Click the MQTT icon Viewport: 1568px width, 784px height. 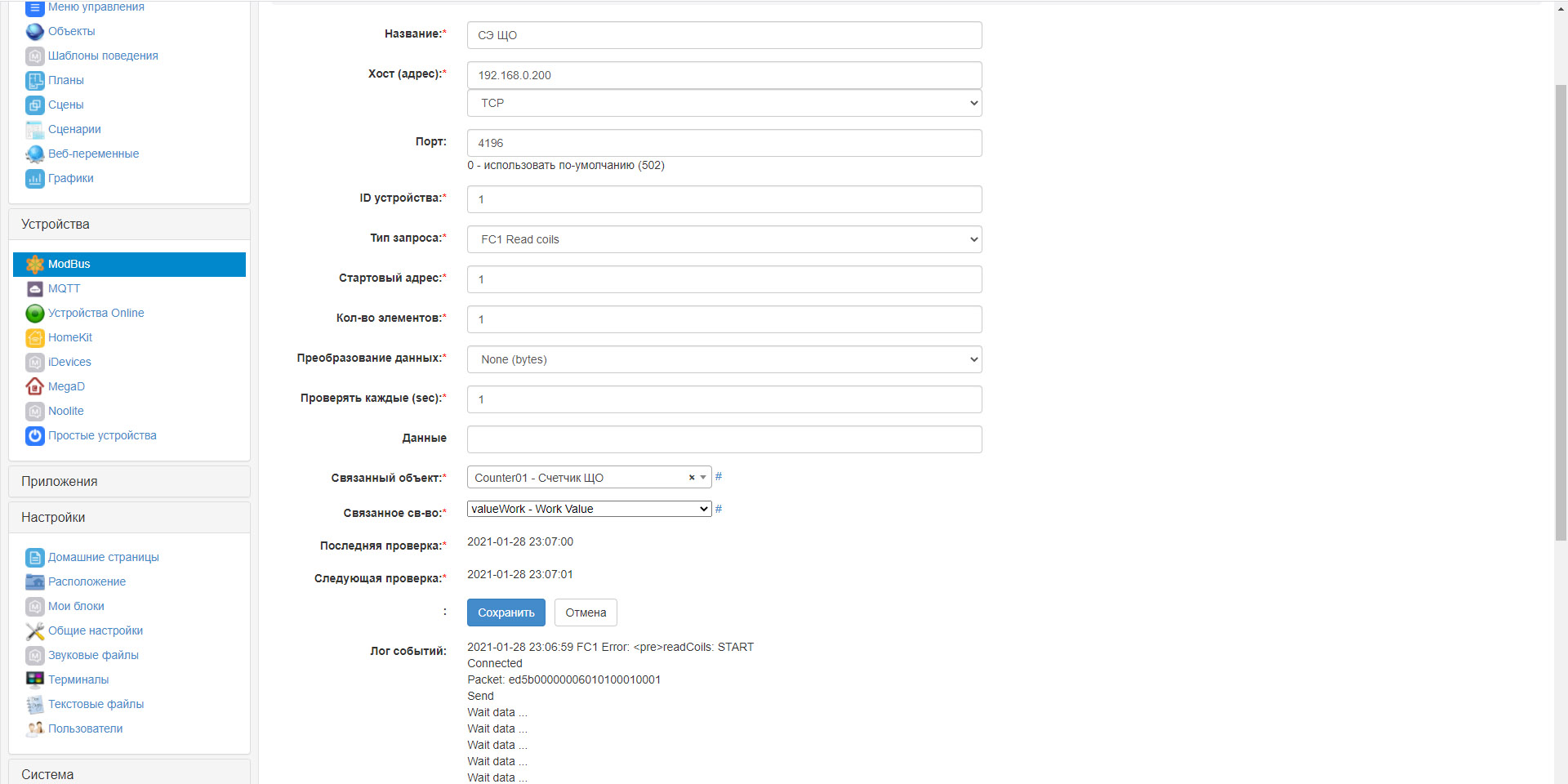[34, 289]
